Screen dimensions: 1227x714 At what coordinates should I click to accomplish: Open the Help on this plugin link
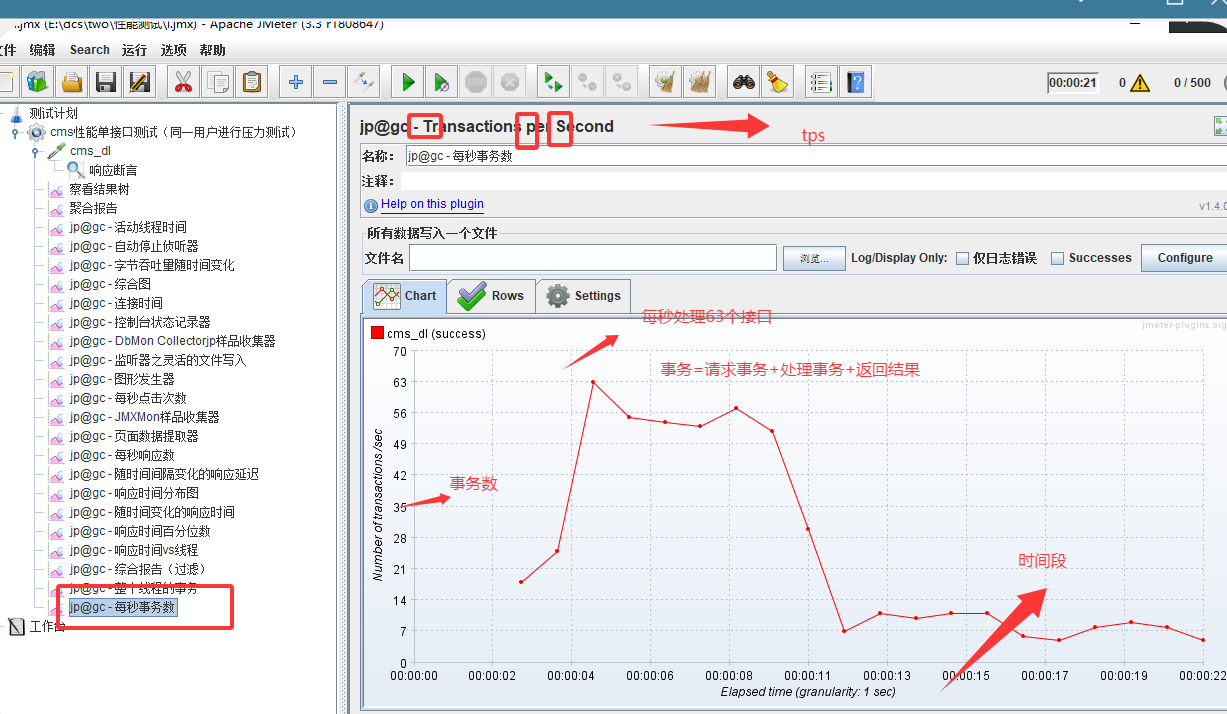432,204
